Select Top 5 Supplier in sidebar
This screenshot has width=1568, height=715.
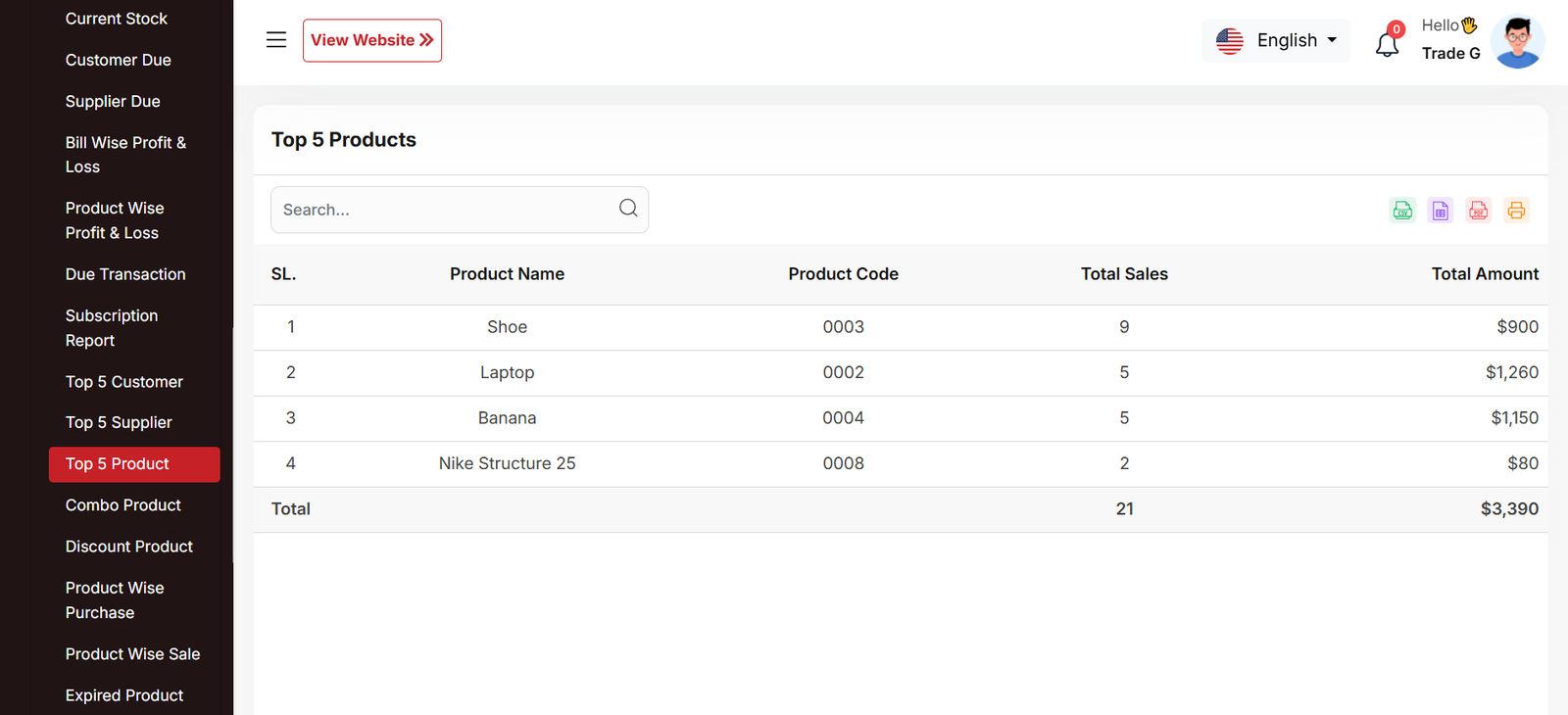(x=119, y=422)
